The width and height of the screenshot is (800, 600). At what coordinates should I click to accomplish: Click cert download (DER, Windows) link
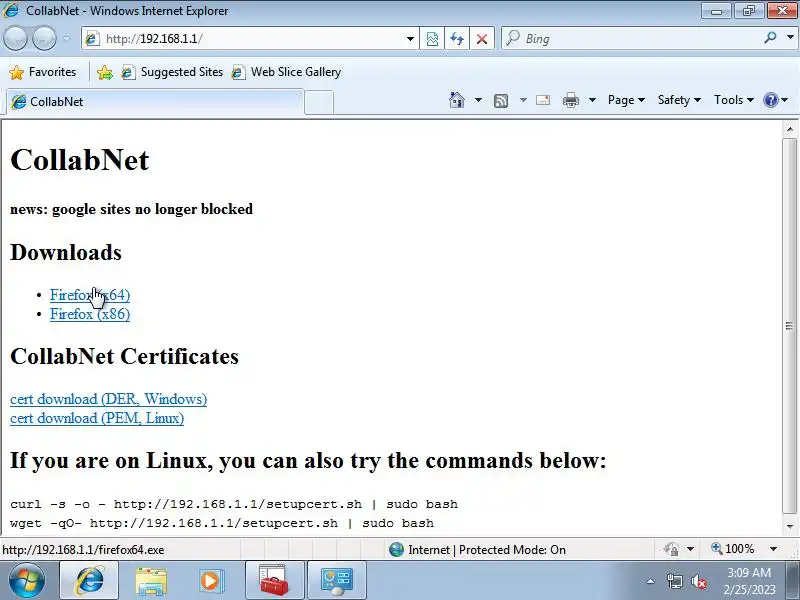[109, 399]
